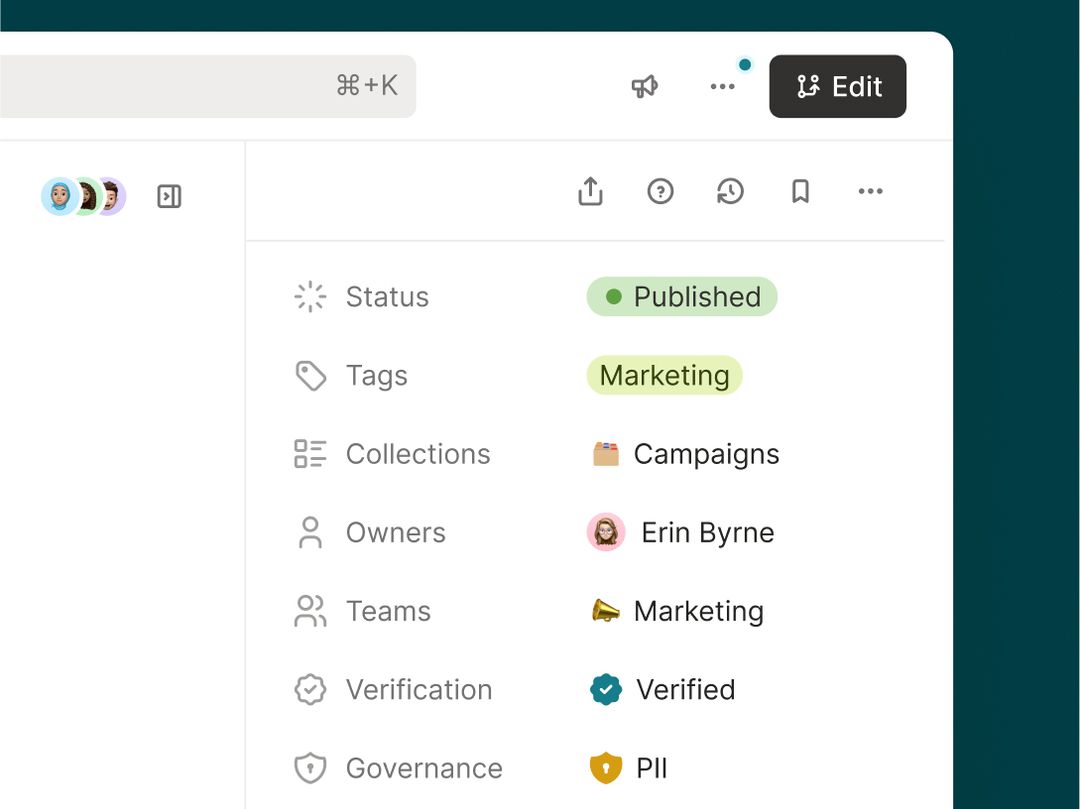1080x809 pixels.
Task: Click the Edit button
Action: (837, 87)
